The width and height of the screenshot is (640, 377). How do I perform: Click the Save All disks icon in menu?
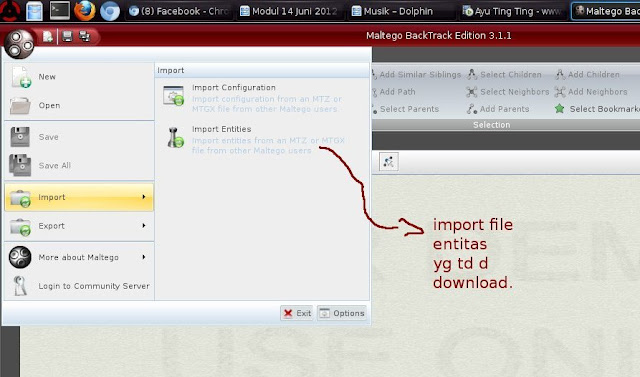(x=20, y=165)
